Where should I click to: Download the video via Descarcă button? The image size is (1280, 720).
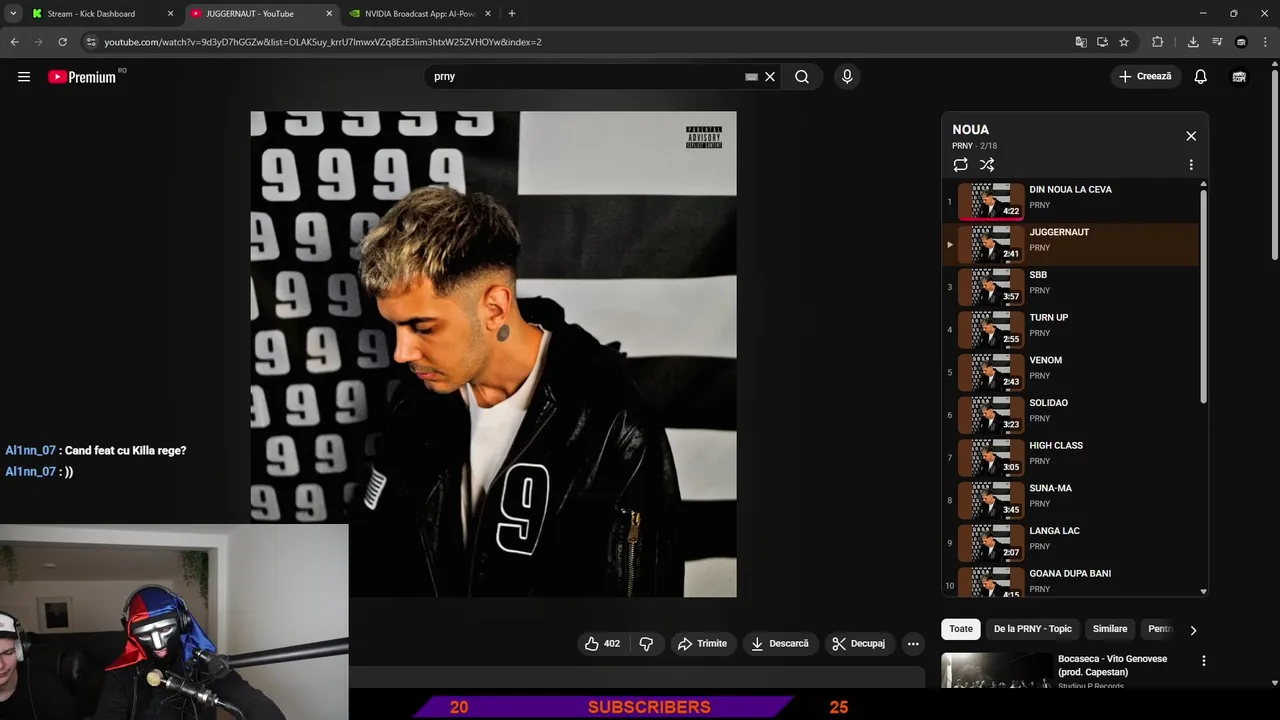780,644
